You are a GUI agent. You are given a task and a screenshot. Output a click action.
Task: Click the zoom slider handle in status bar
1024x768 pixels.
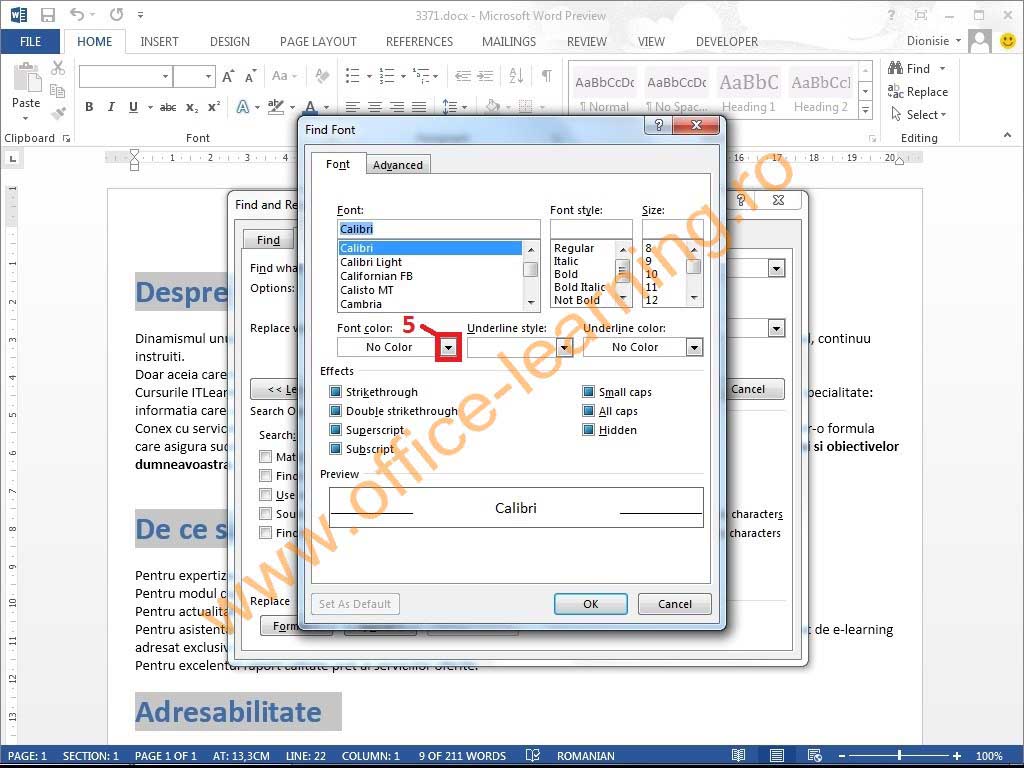pos(899,756)
